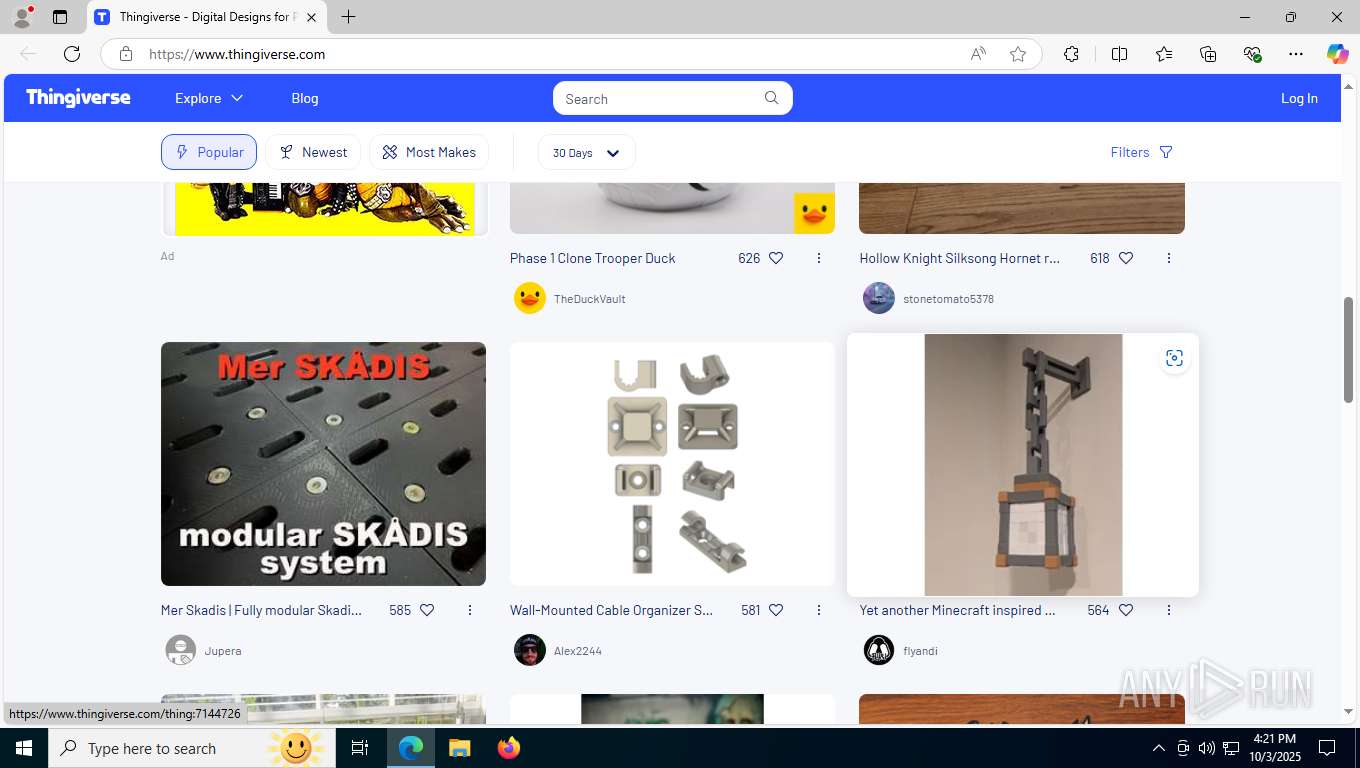Open tab actions menu icon
This screenshot has width=1360, height=768.
click(60, 17)
